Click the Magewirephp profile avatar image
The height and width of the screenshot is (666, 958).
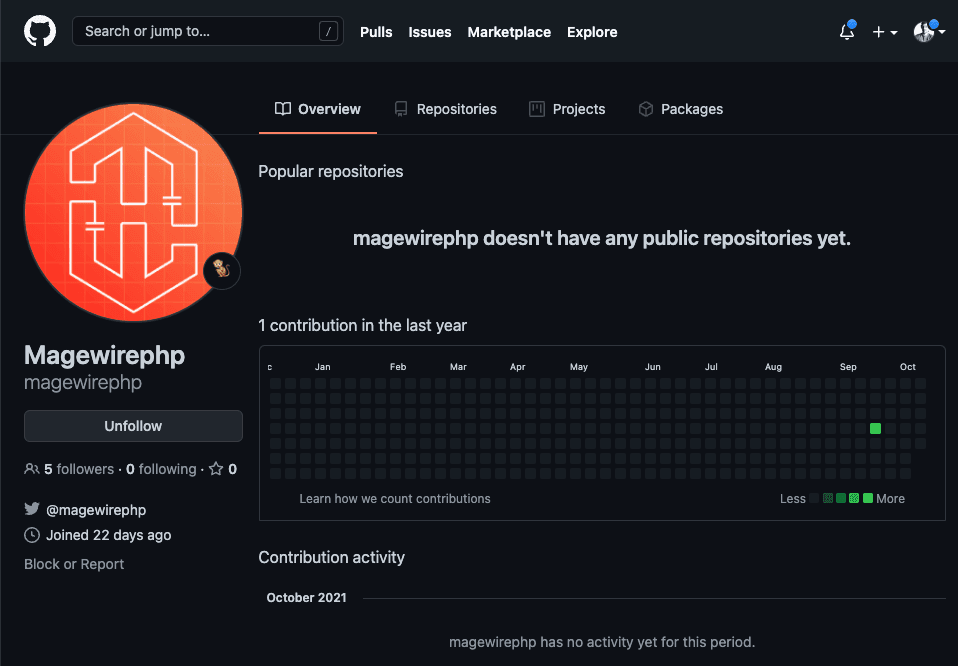click(133, 211)
